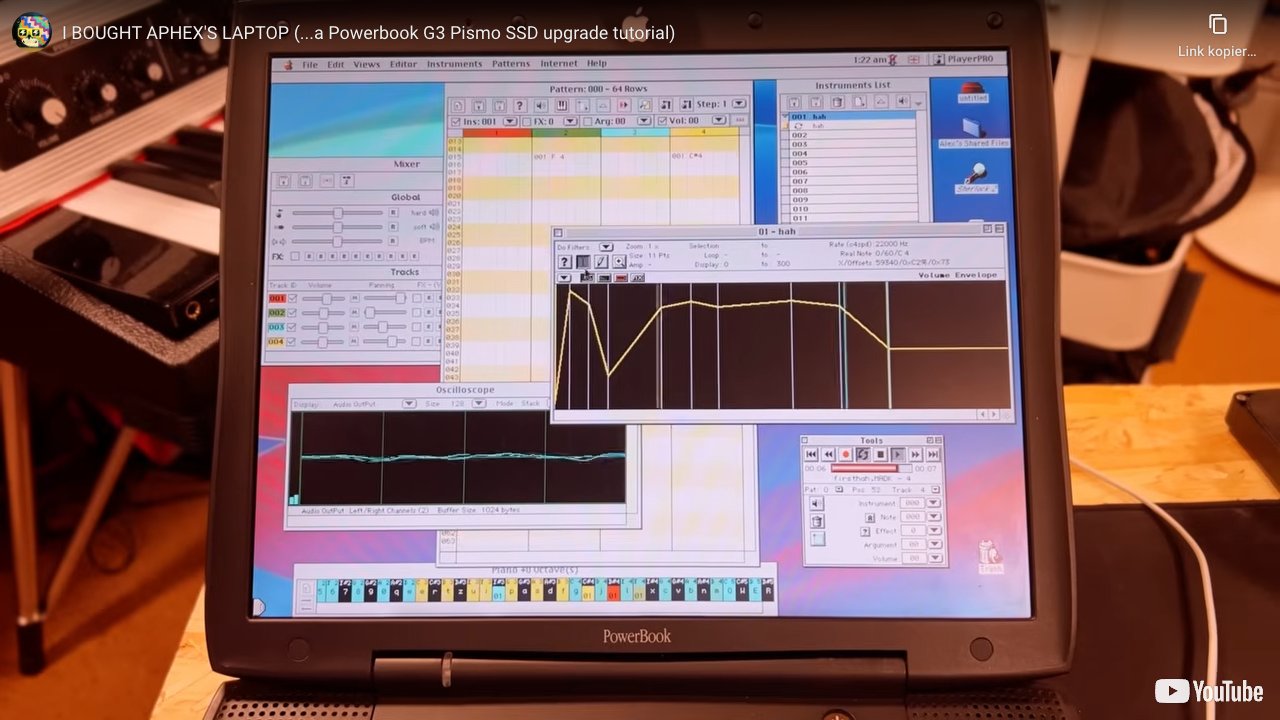This screenshot has height=720, width=1280.
Task: Click the desktop Trash icon
Action: click(990, 555)
